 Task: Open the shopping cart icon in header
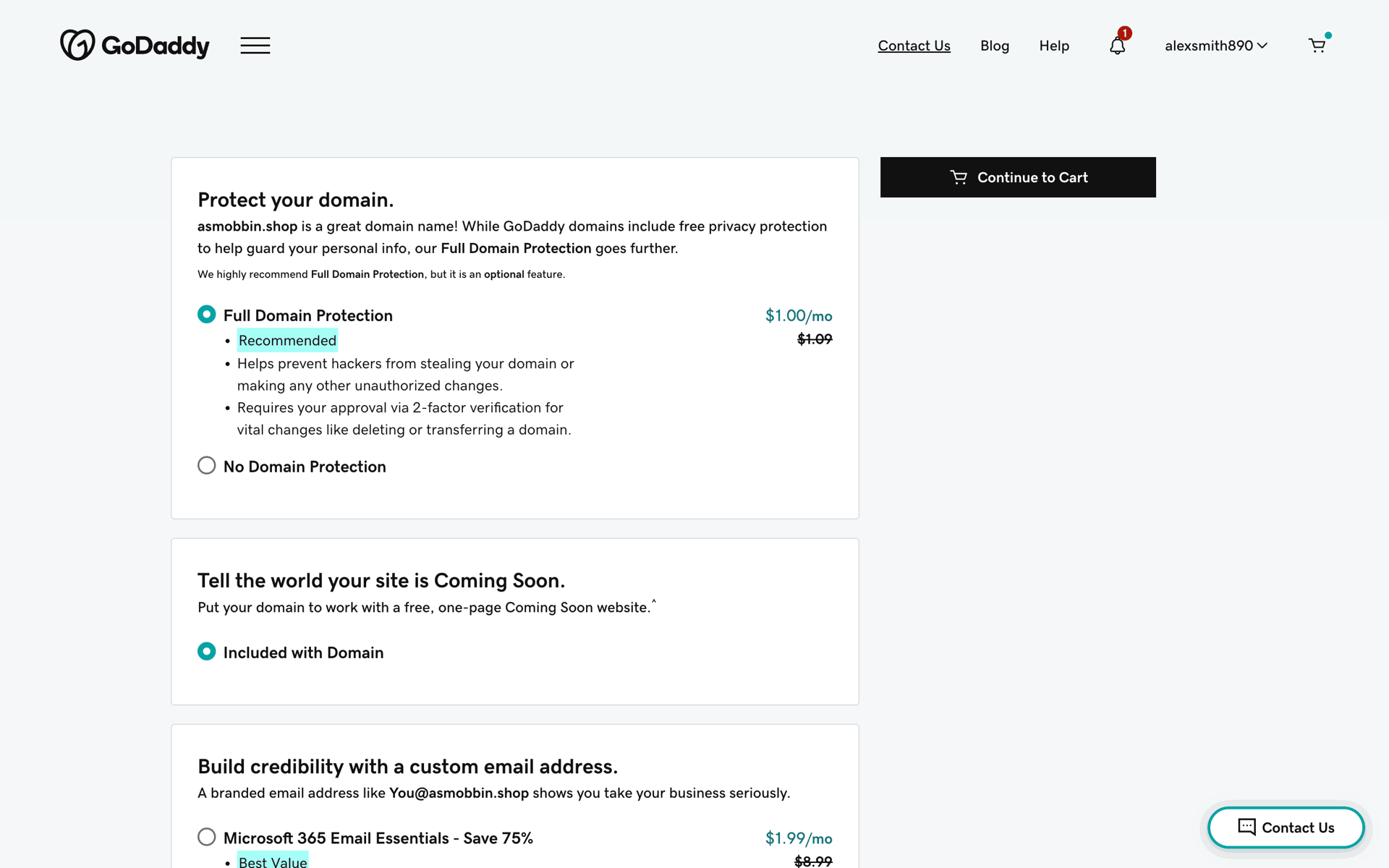tap(1317, 46)
